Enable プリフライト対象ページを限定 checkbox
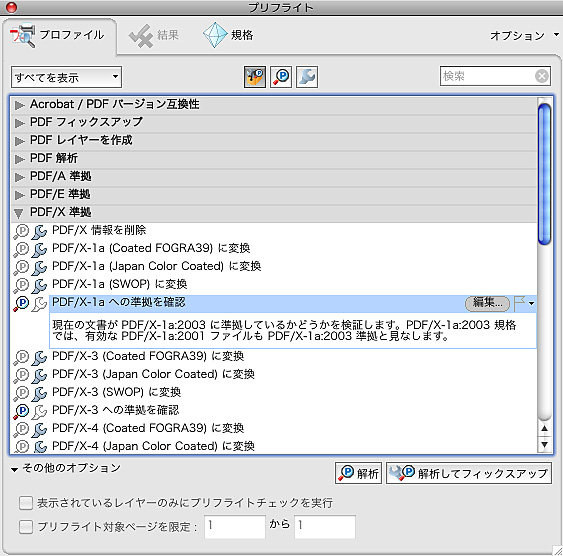The height and width of the screenshot is (556, 563). click(26, 527)
